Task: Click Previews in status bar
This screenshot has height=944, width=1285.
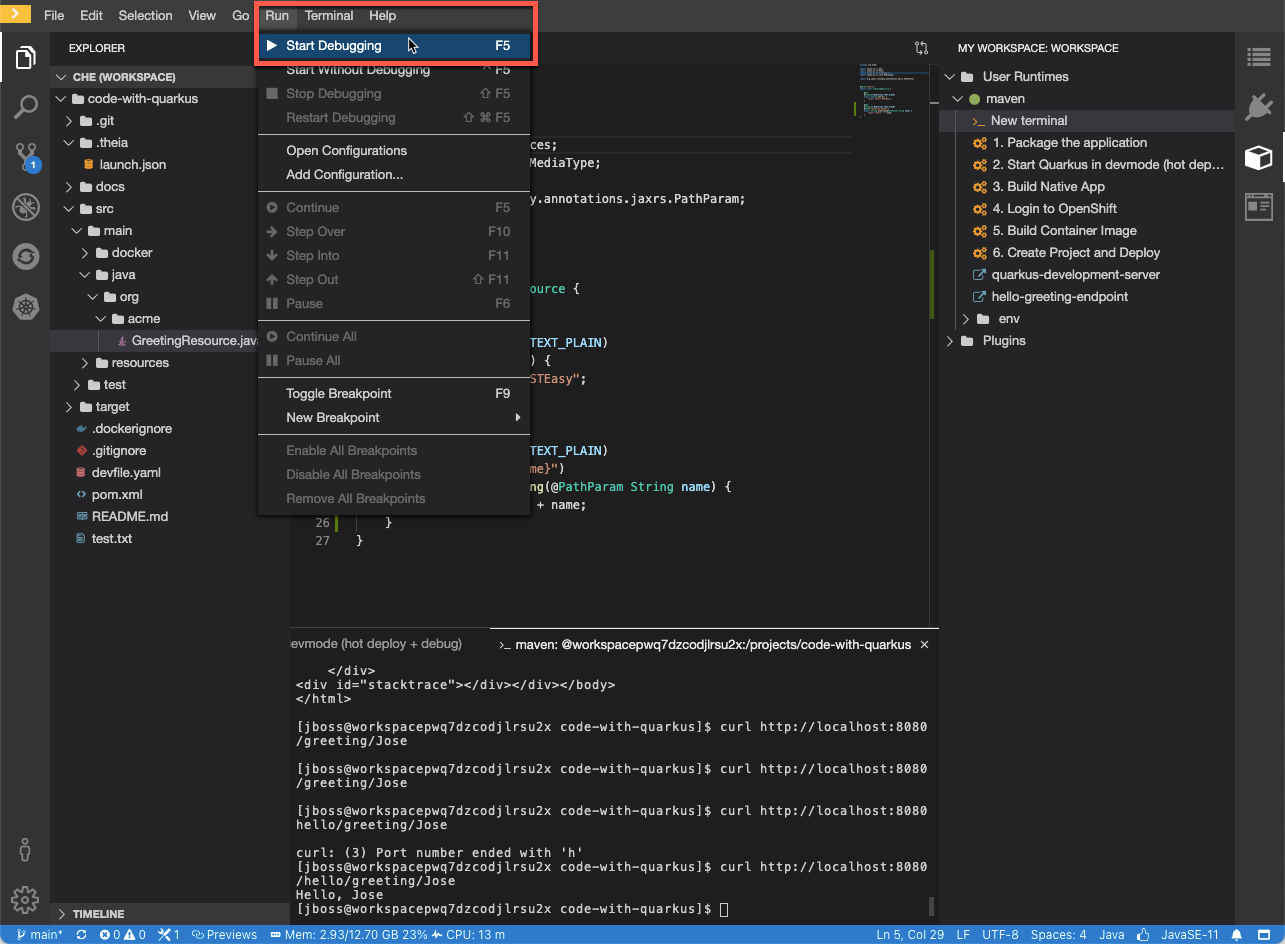Action: click(224, 934)
